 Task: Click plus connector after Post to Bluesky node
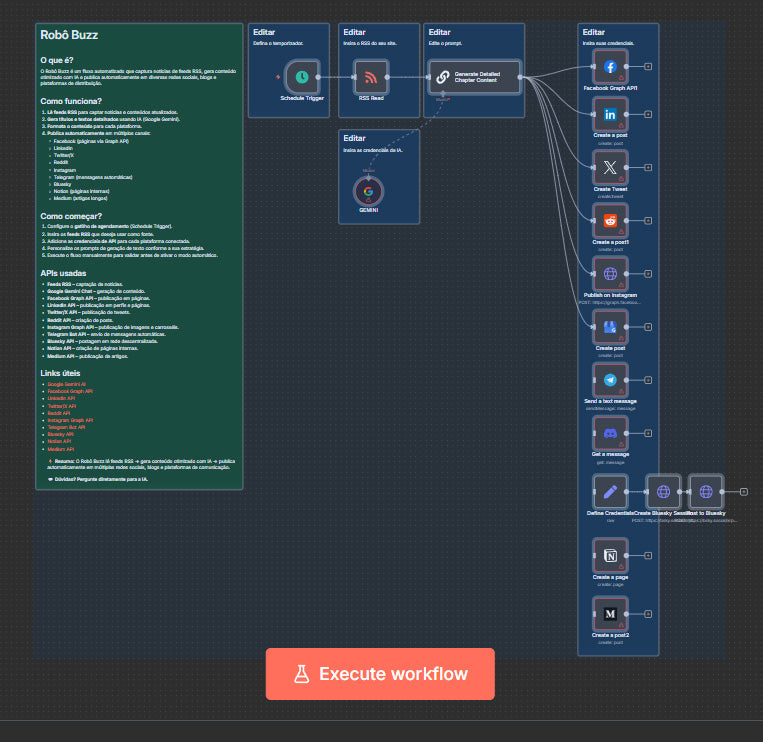pyautogui.click(x=744, y=491)
